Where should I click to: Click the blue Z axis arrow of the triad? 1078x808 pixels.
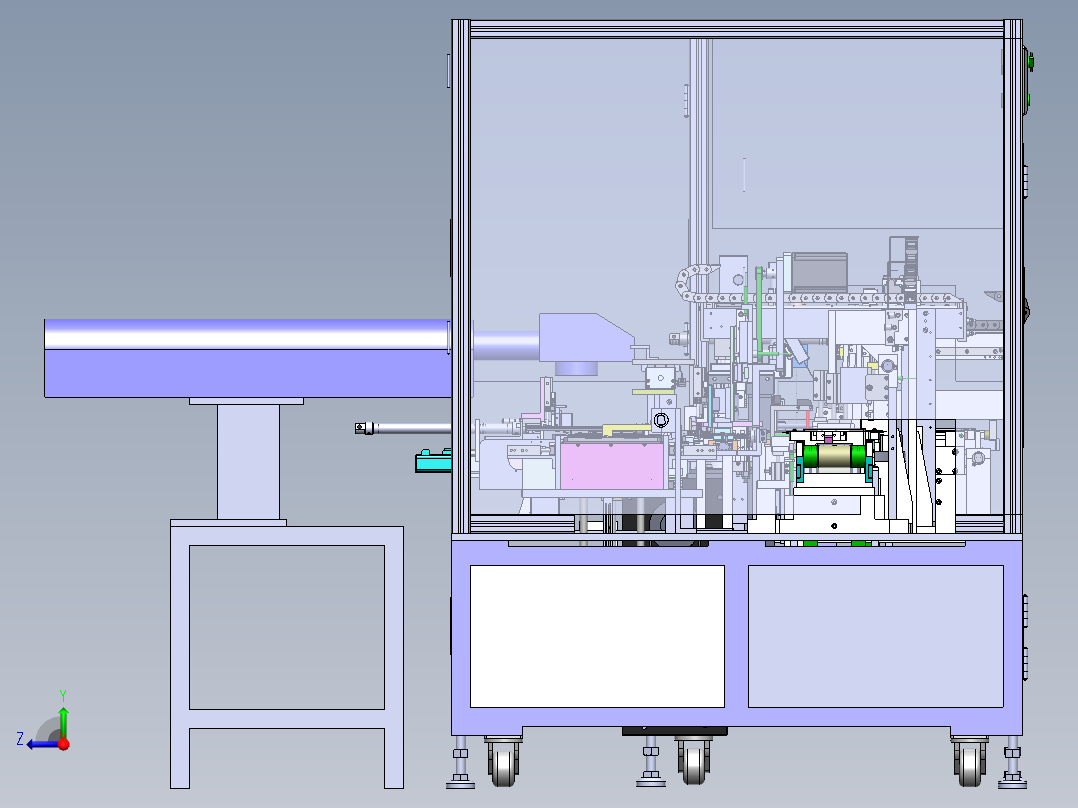pyautogui.click(x=43, y=745)
